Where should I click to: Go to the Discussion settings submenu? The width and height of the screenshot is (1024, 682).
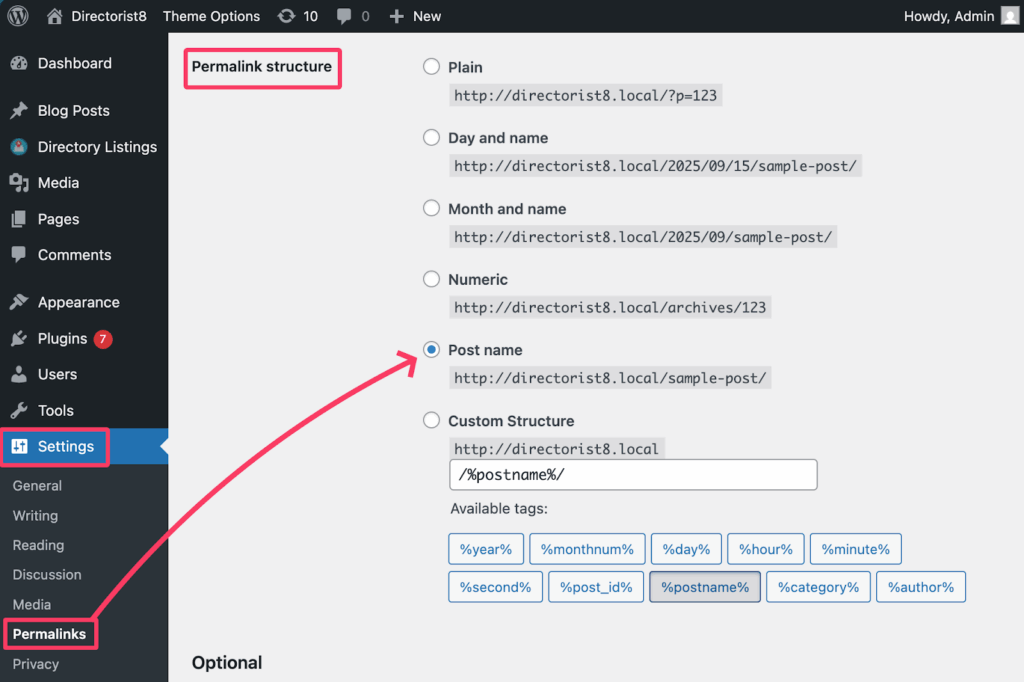pyautogui.click(x=47, y=575)
